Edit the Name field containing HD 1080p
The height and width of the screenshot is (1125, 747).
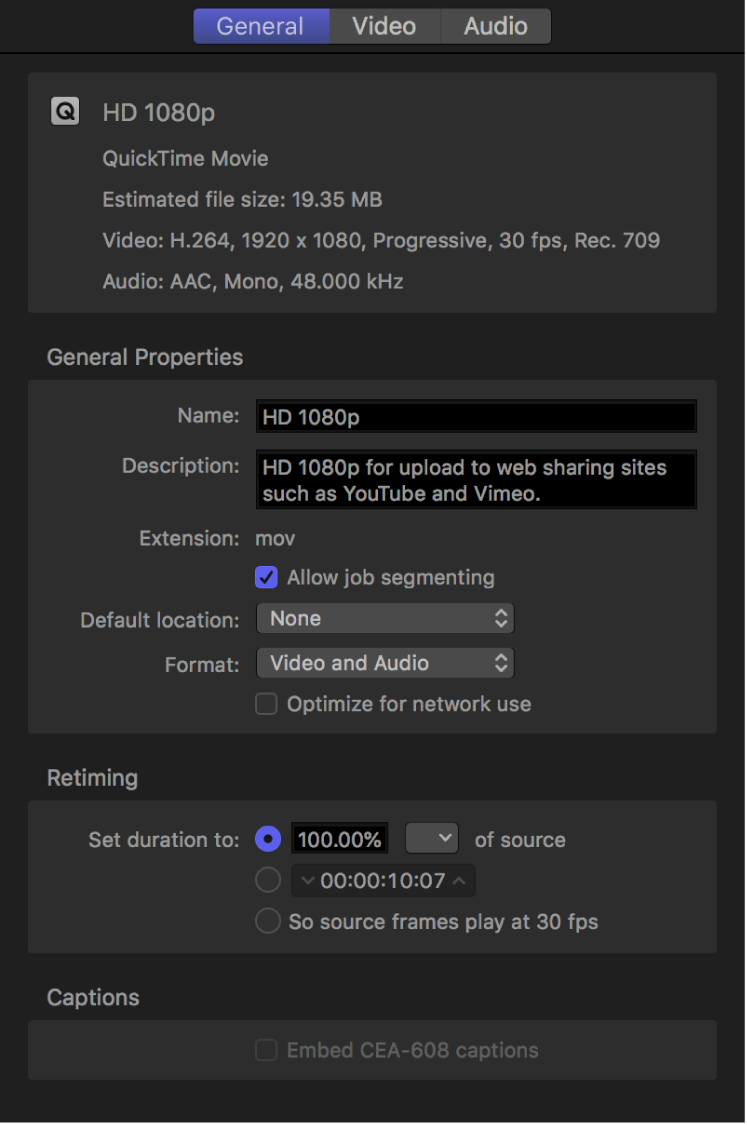[475, 416]
